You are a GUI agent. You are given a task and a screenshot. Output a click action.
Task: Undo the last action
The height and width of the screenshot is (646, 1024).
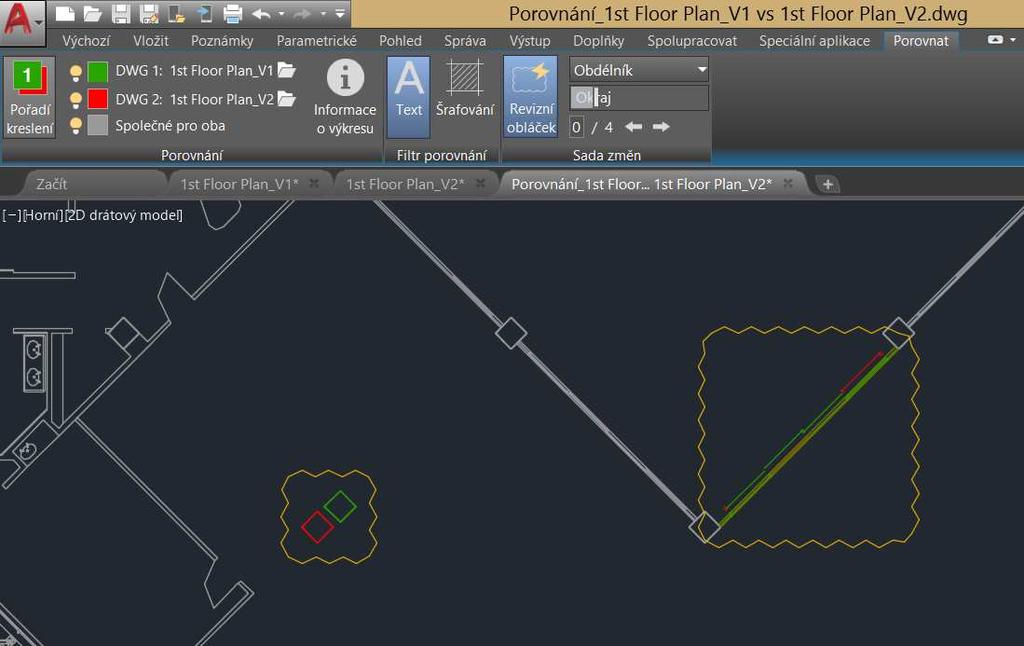click(261, 14)
